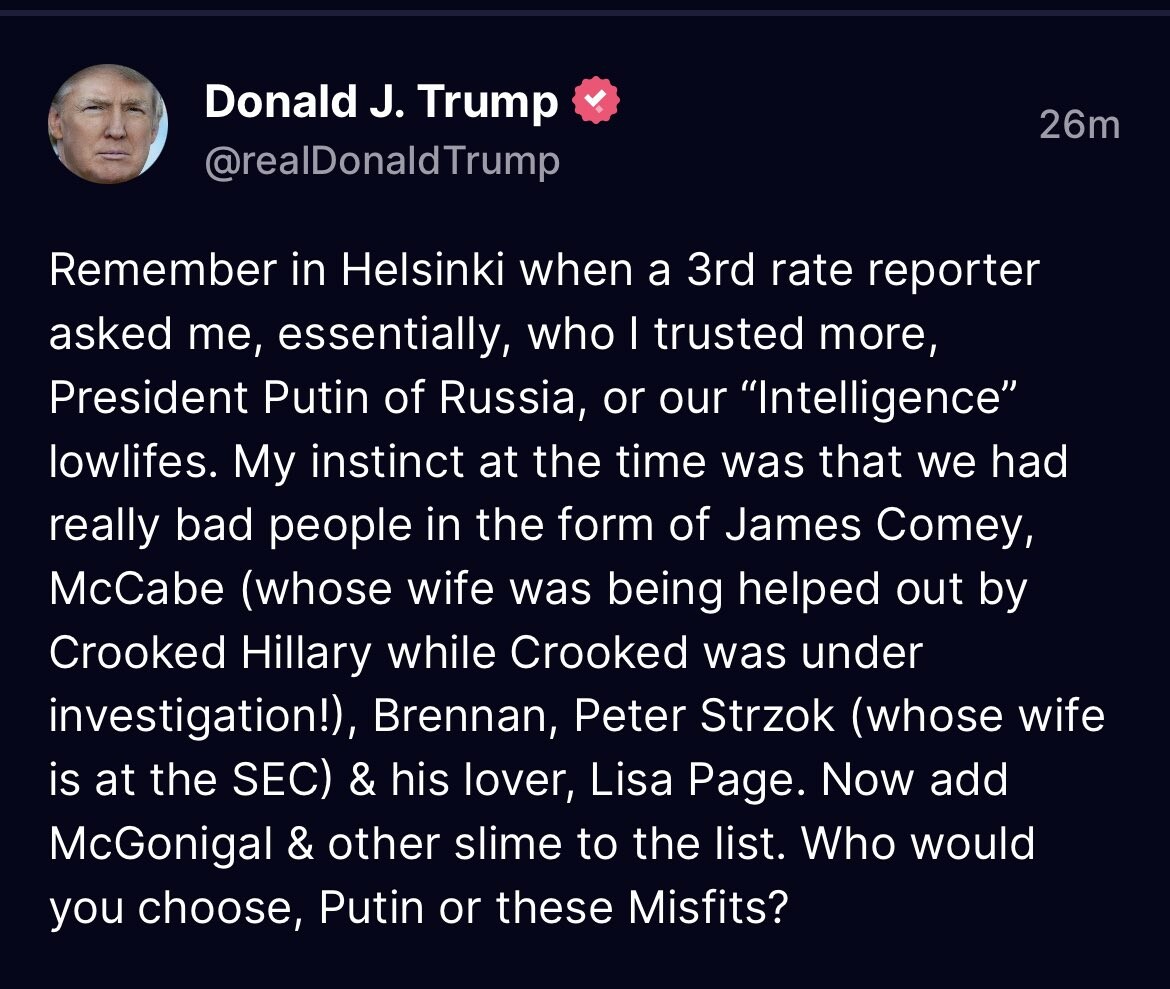1170x989 pixels.
Task: Click the word Misfits? at the end
Action: [707, 908]
